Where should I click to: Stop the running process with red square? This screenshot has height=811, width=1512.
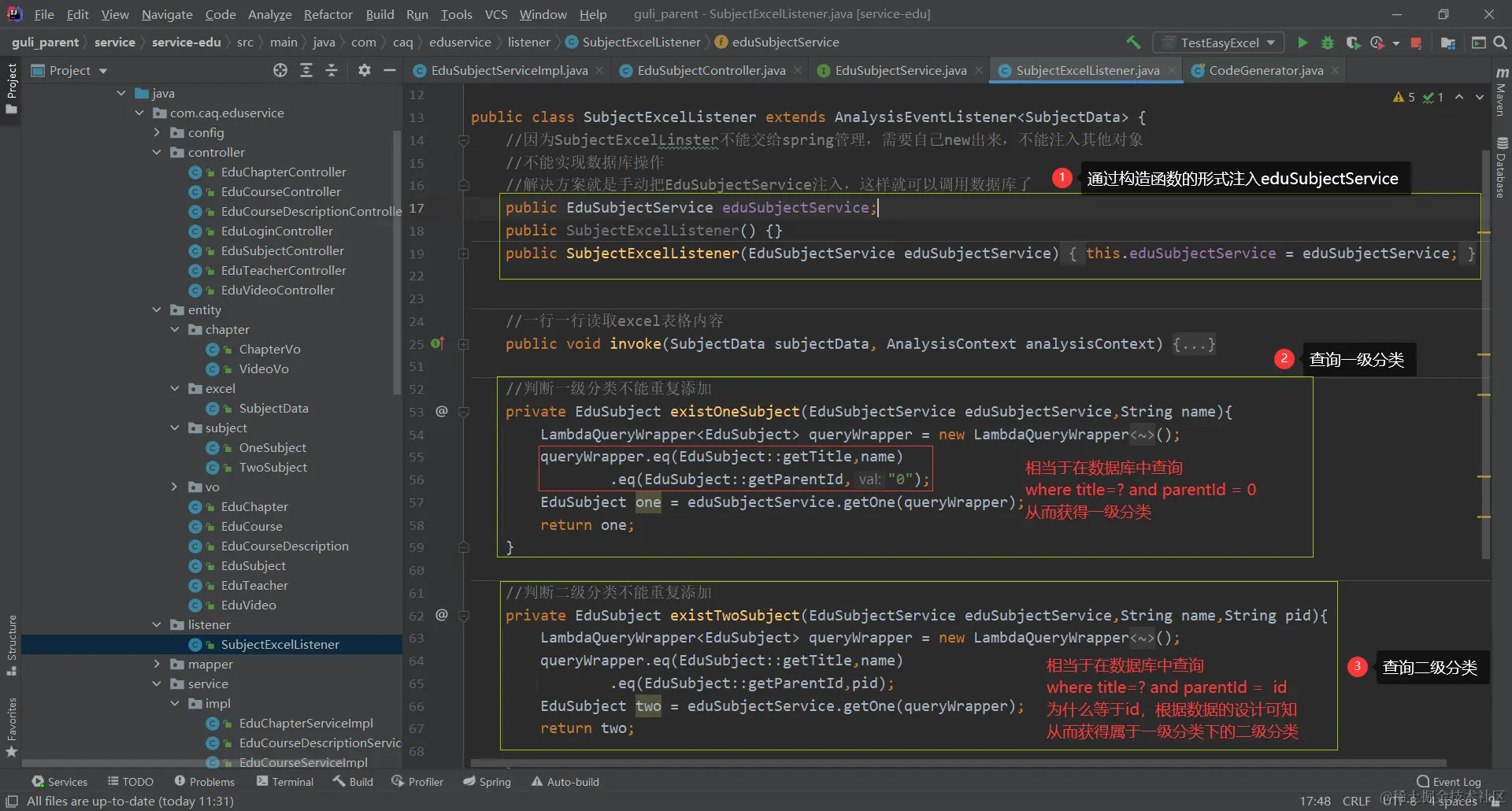pos(1416,43)
